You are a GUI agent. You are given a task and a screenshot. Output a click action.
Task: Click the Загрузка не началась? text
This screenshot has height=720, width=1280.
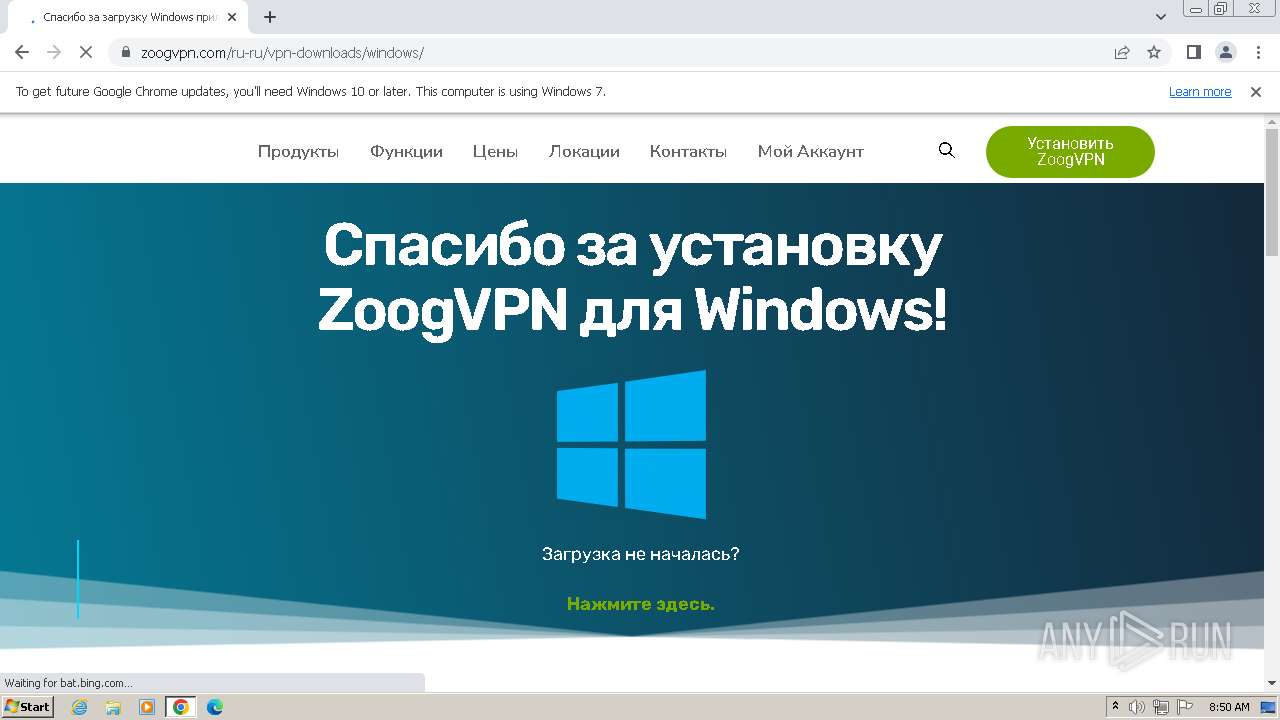641,554
